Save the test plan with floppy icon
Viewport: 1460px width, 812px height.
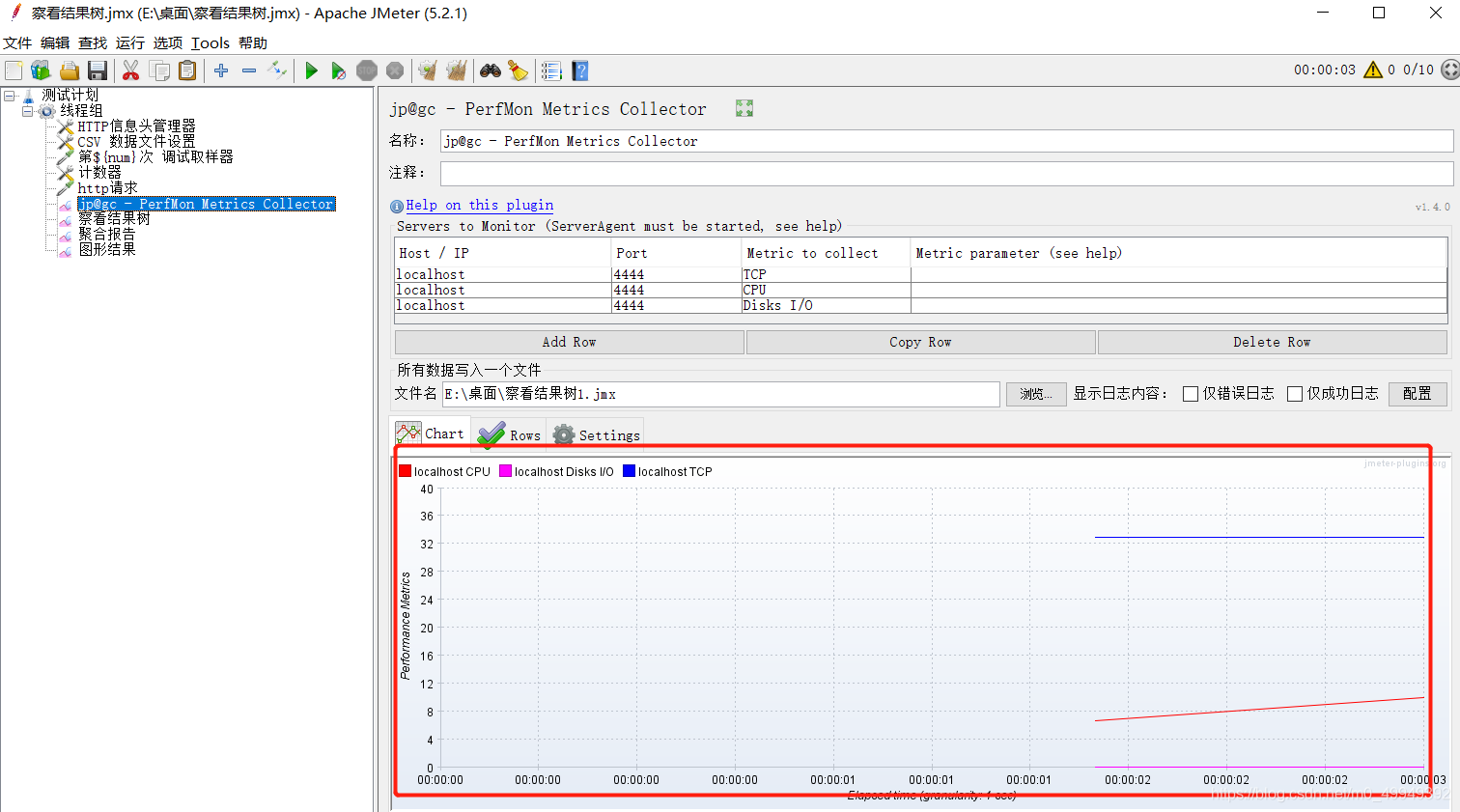[97, 70]
